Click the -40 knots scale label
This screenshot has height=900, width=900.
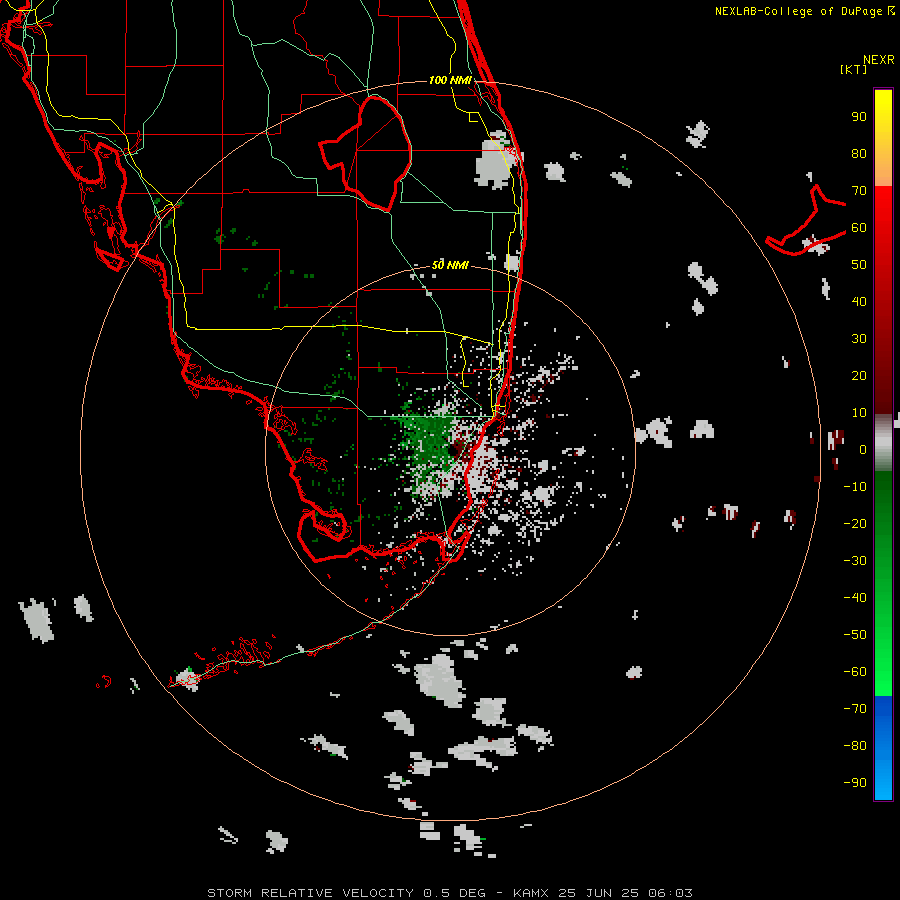click(x=855, y=598)
